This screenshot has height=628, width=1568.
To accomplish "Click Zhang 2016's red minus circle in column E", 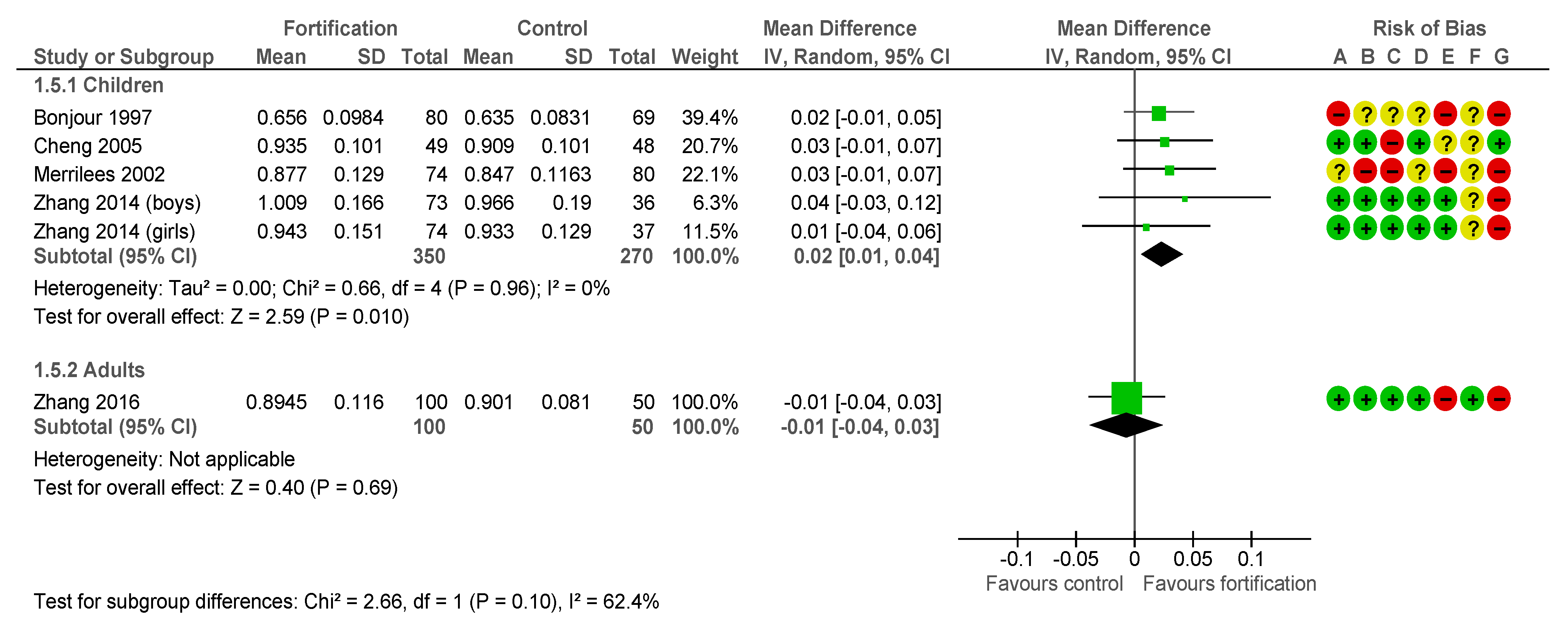I will point(1445,399).
